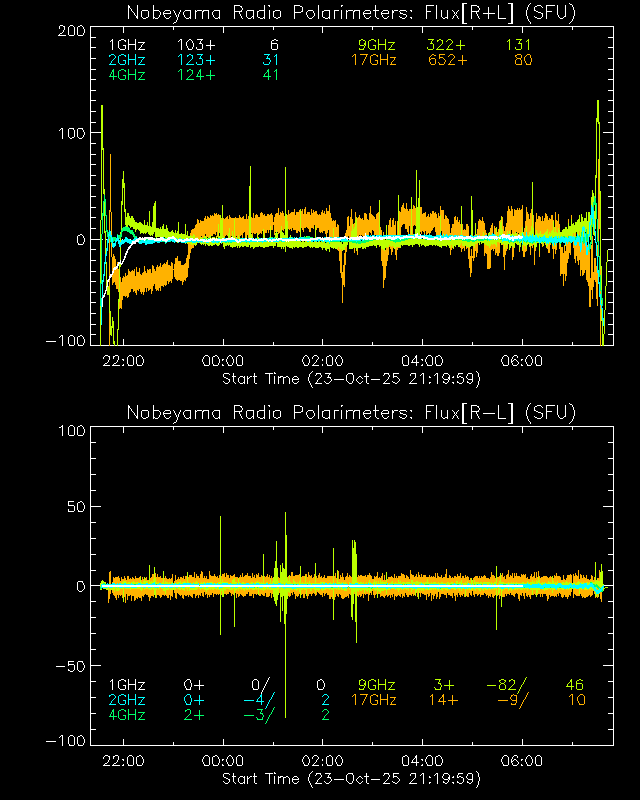640x800 pixels.
Task: Click the Start Time label under Flux[R+L] plot
Action: pos(351,378)
